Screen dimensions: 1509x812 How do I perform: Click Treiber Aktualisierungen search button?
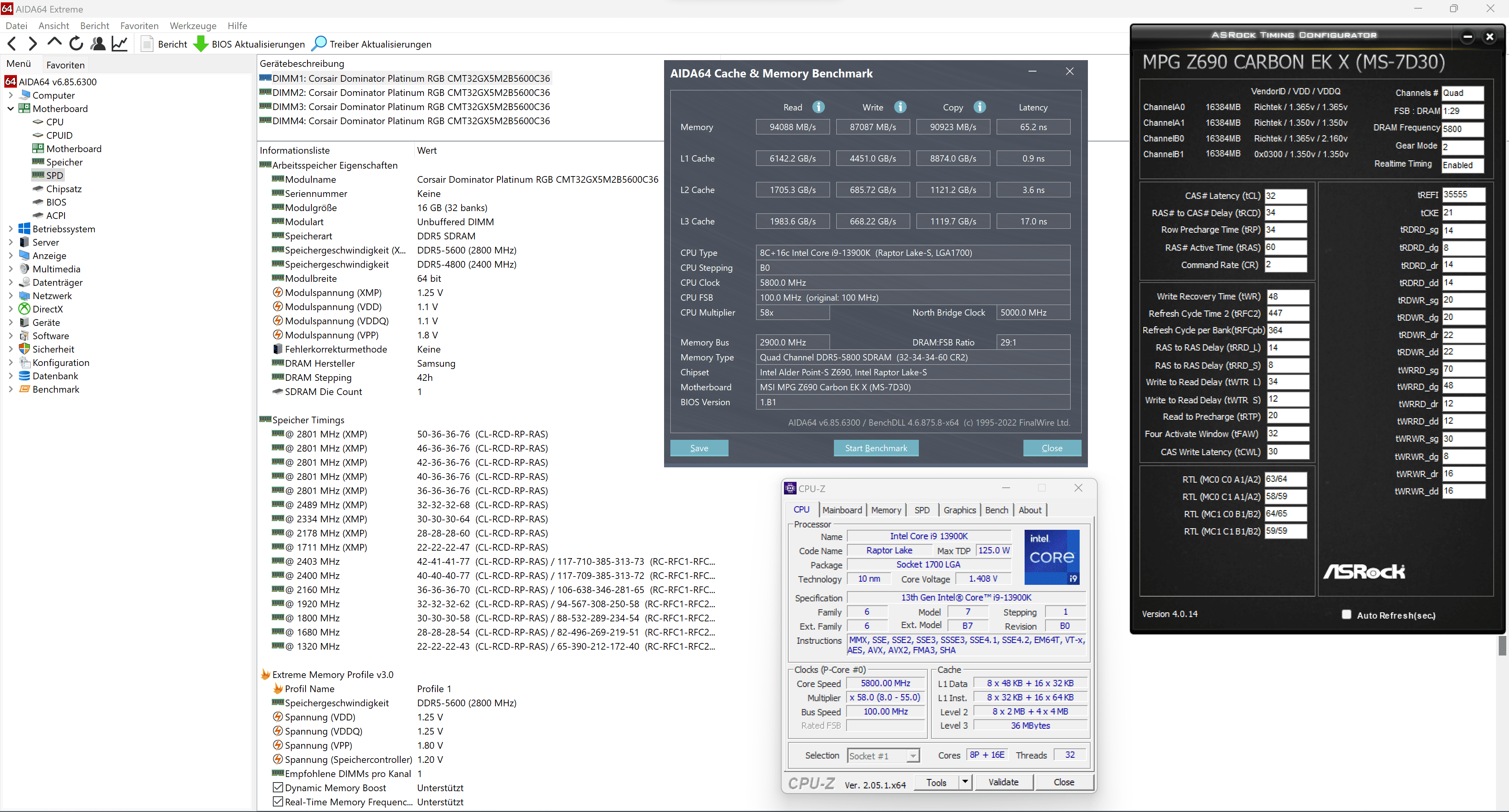(372, 44)
